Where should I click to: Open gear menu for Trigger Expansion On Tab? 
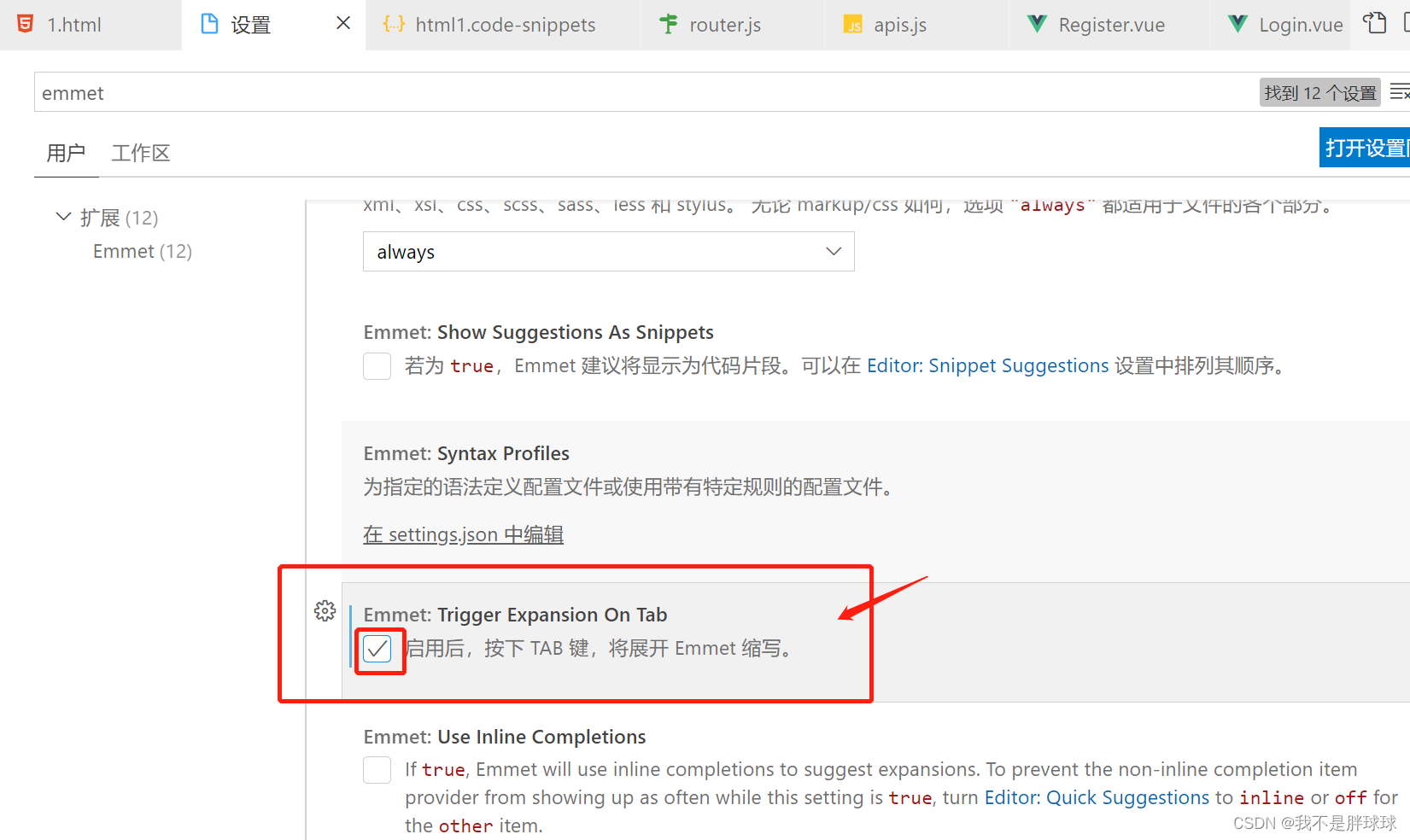pyautogui.click(x=325, y=611)
